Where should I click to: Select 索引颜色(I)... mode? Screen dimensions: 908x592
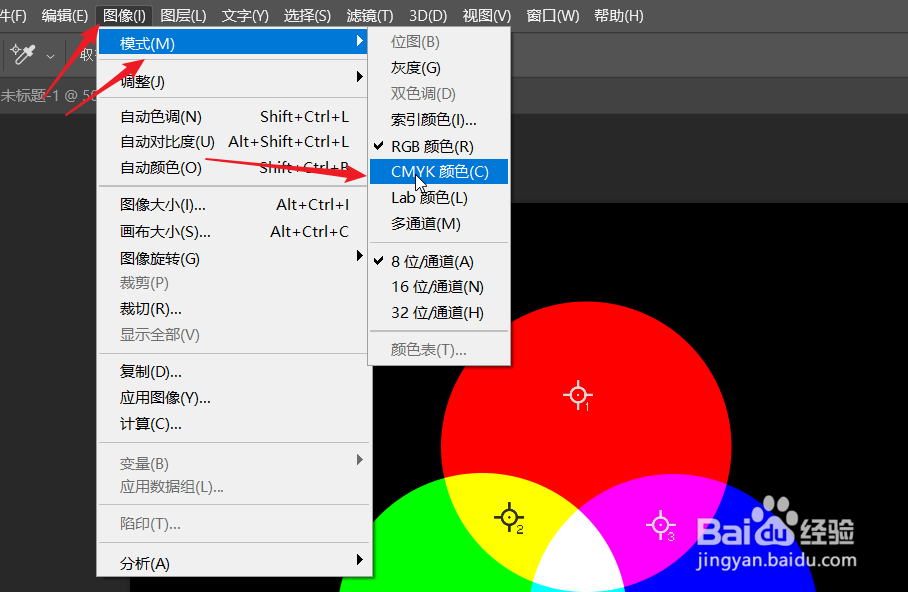tap(439, 120)
